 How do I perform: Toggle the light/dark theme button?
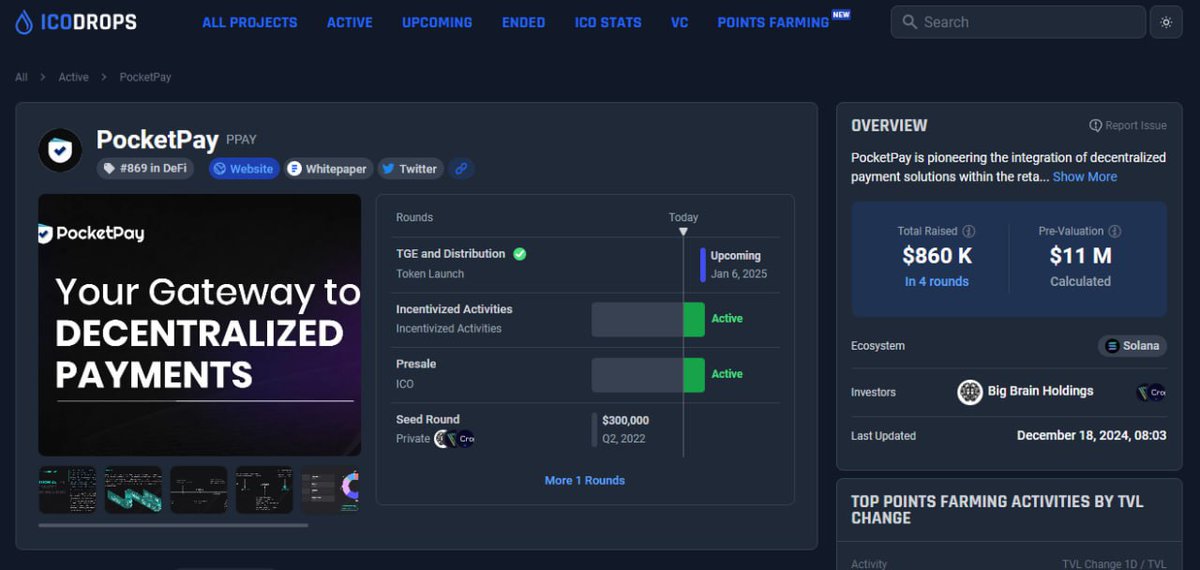[x=1165, y=22]
